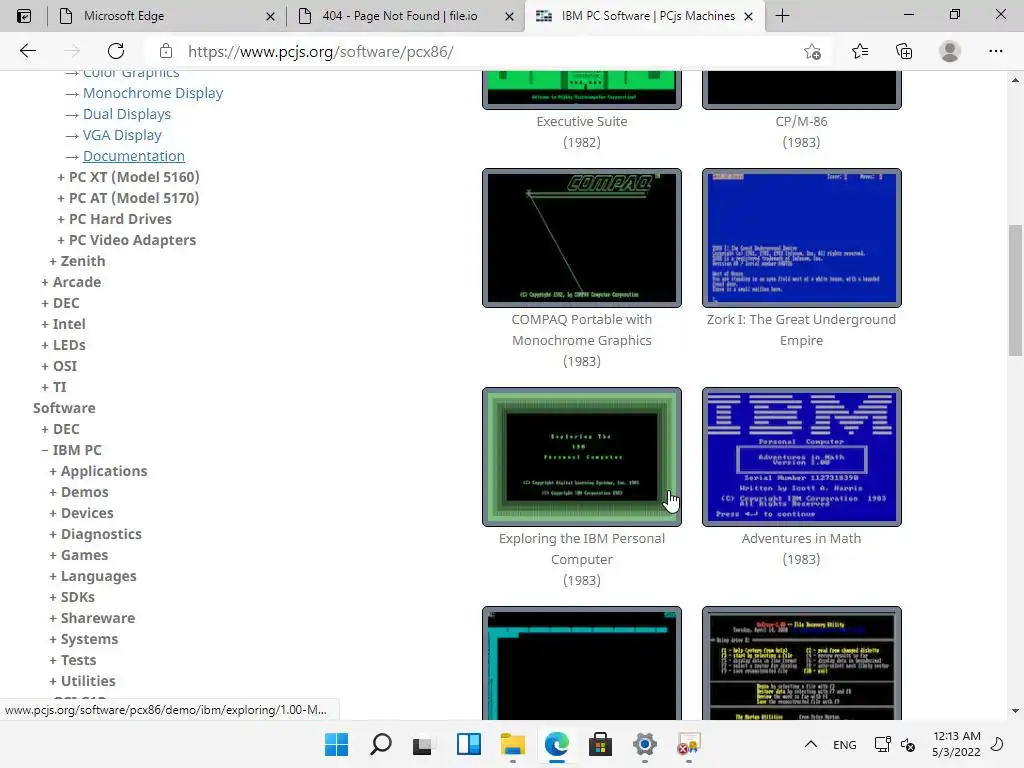This screenshot has height=768, width=1024.
Task: View site information lock icon
Action: coord(166,51)
